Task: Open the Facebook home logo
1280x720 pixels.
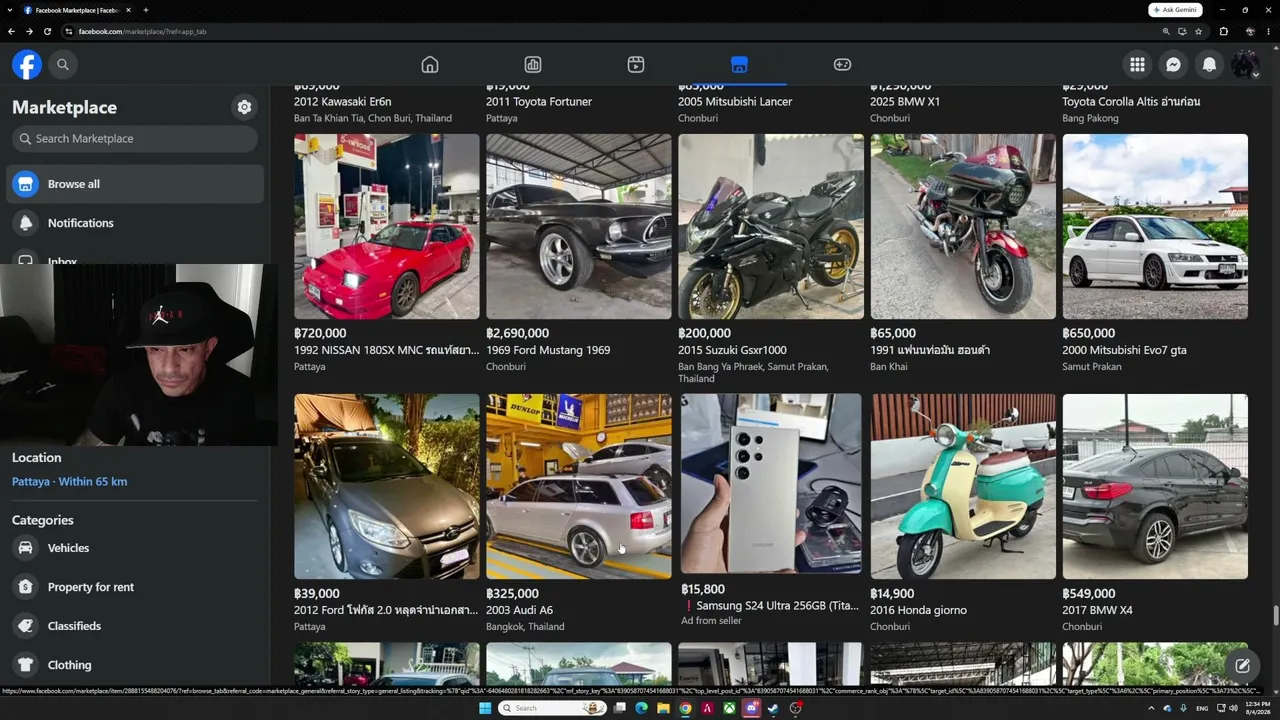Action: coord(27,64)
